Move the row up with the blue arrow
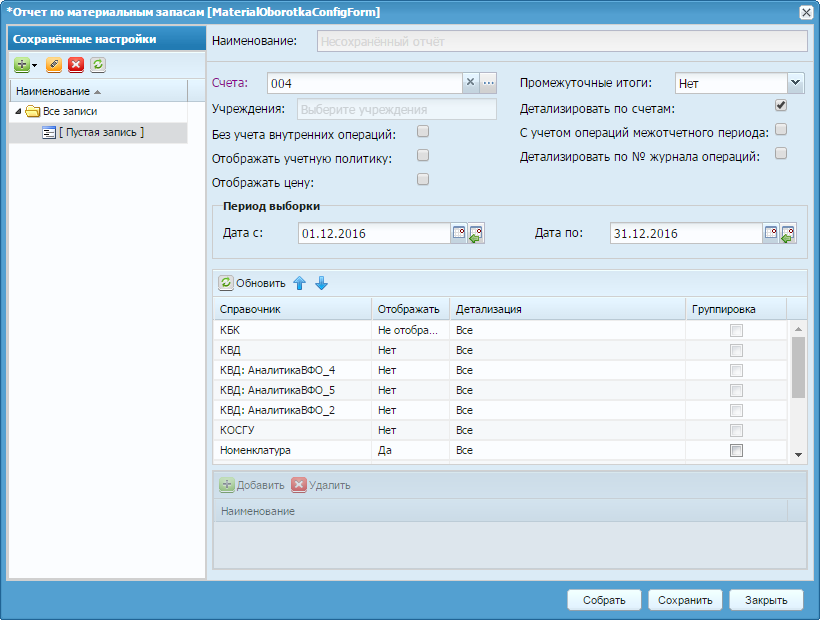The image size is (820, 620). click(x=299, y=283)
